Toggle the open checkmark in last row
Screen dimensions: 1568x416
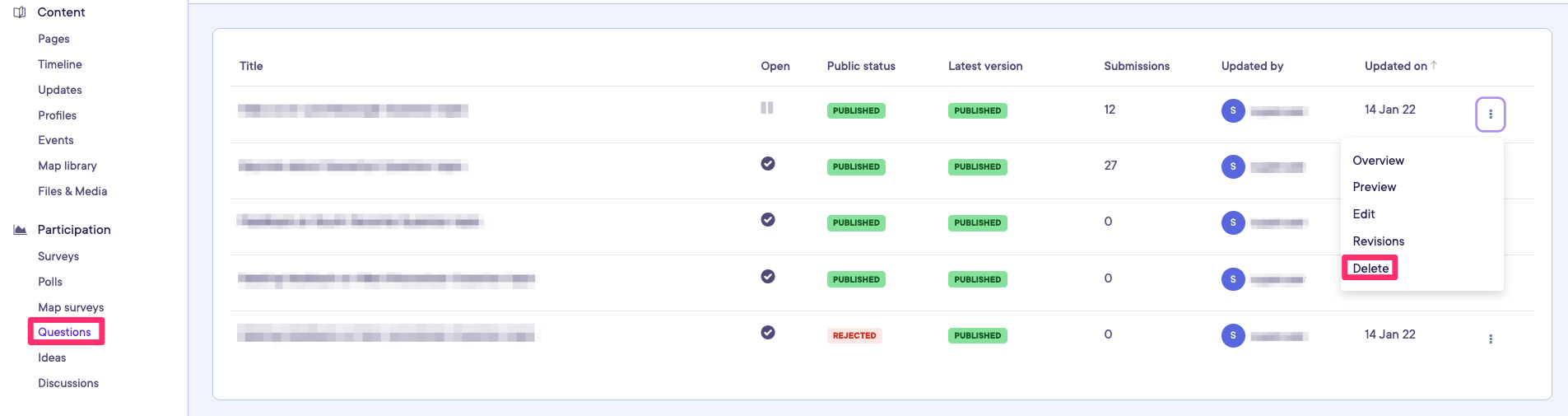767,333
